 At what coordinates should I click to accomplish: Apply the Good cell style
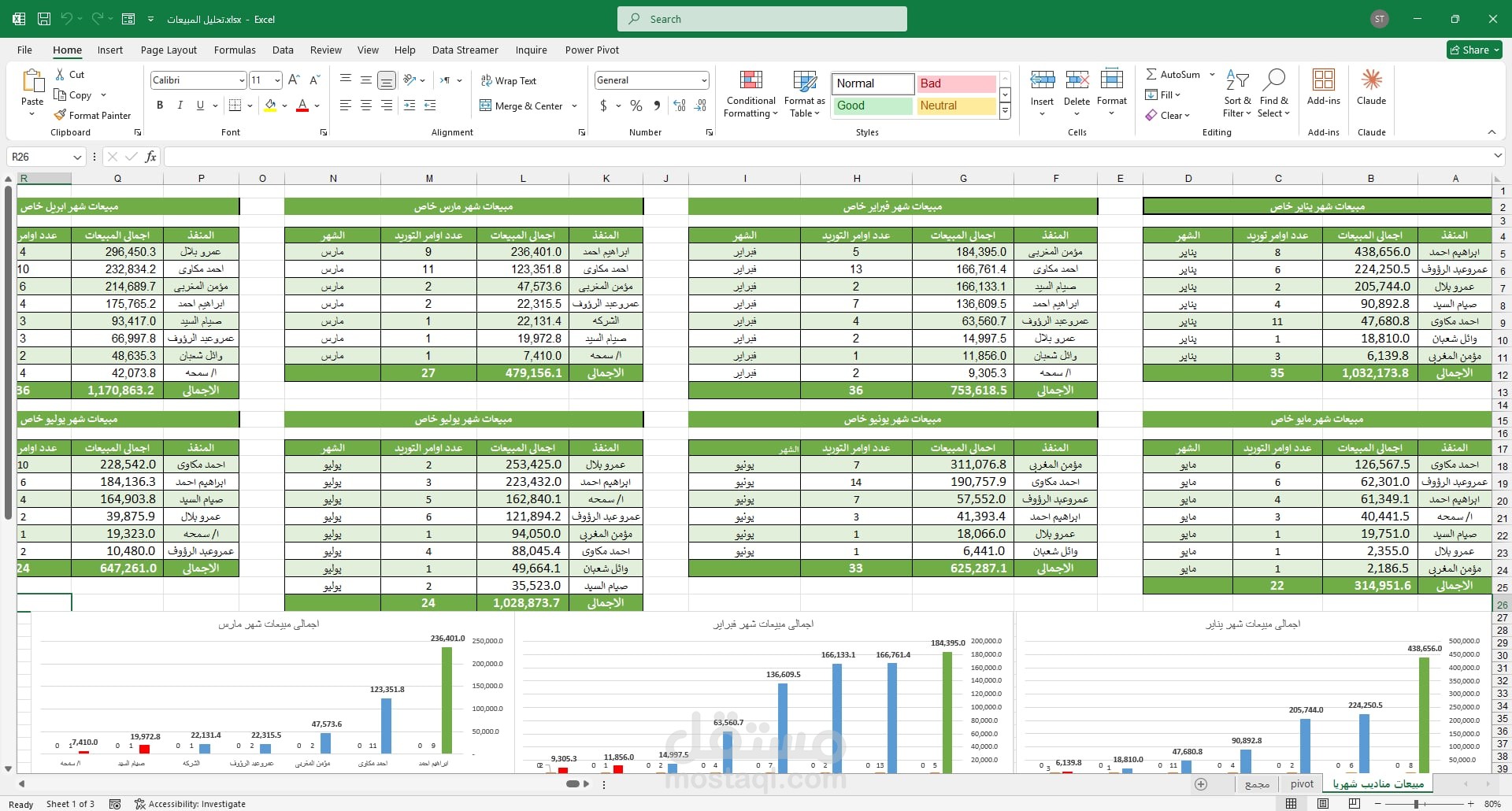872,106
